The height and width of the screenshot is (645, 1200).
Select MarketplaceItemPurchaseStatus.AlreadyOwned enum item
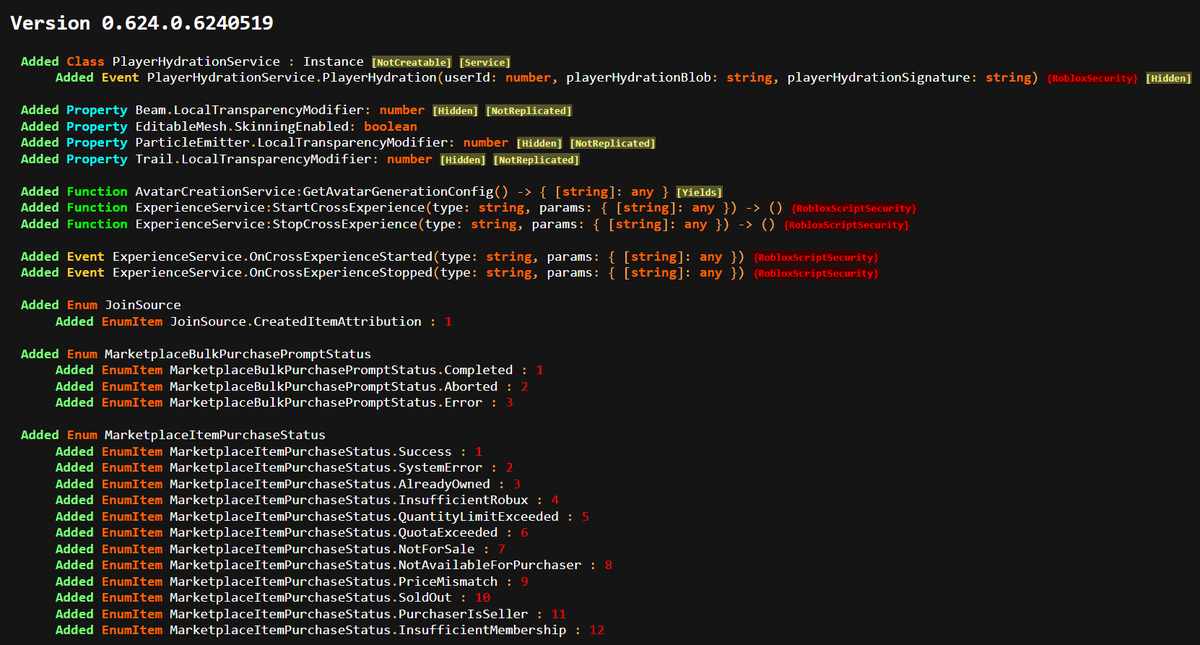pyautogui.click(x=330, y=484)
